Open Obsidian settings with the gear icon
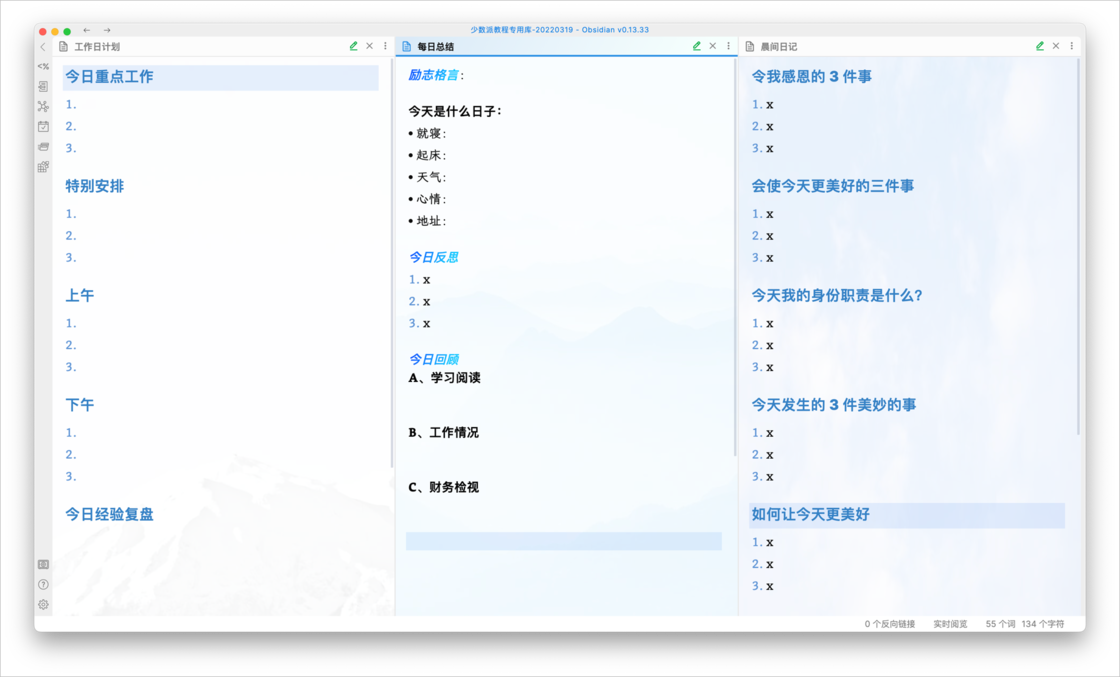Screen dimensions: 1120x677 click(x=43, y=604)
